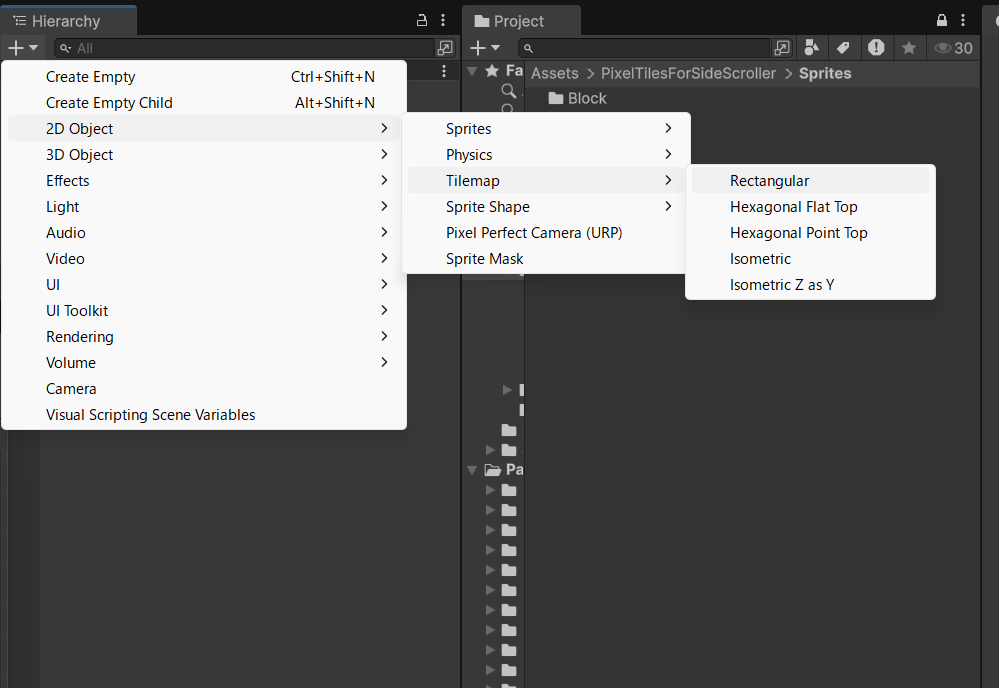Open the Tilemap submenu entry

tap(470, 180)
